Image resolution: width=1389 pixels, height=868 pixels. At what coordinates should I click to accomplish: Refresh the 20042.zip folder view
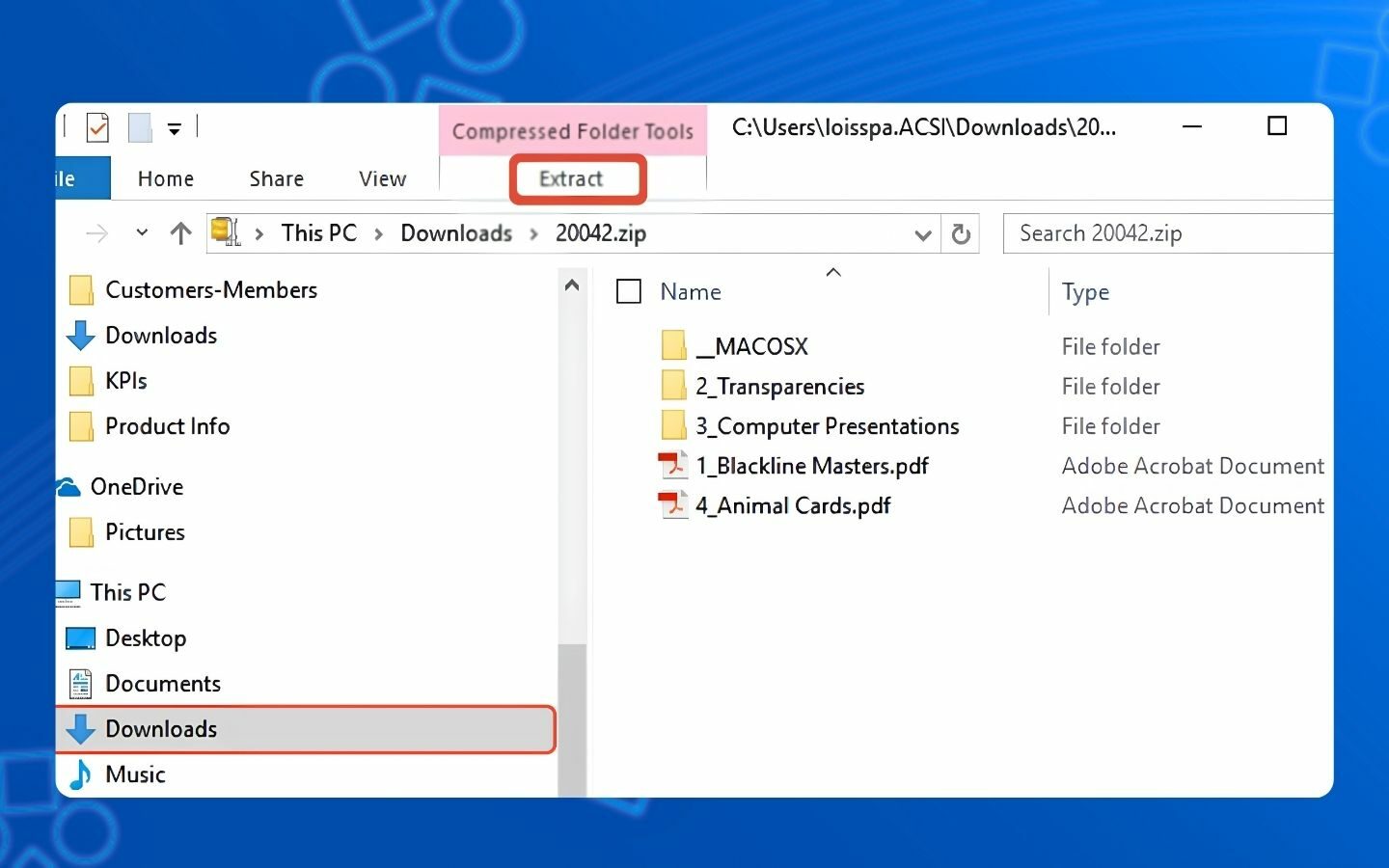[x=961, y=234]
